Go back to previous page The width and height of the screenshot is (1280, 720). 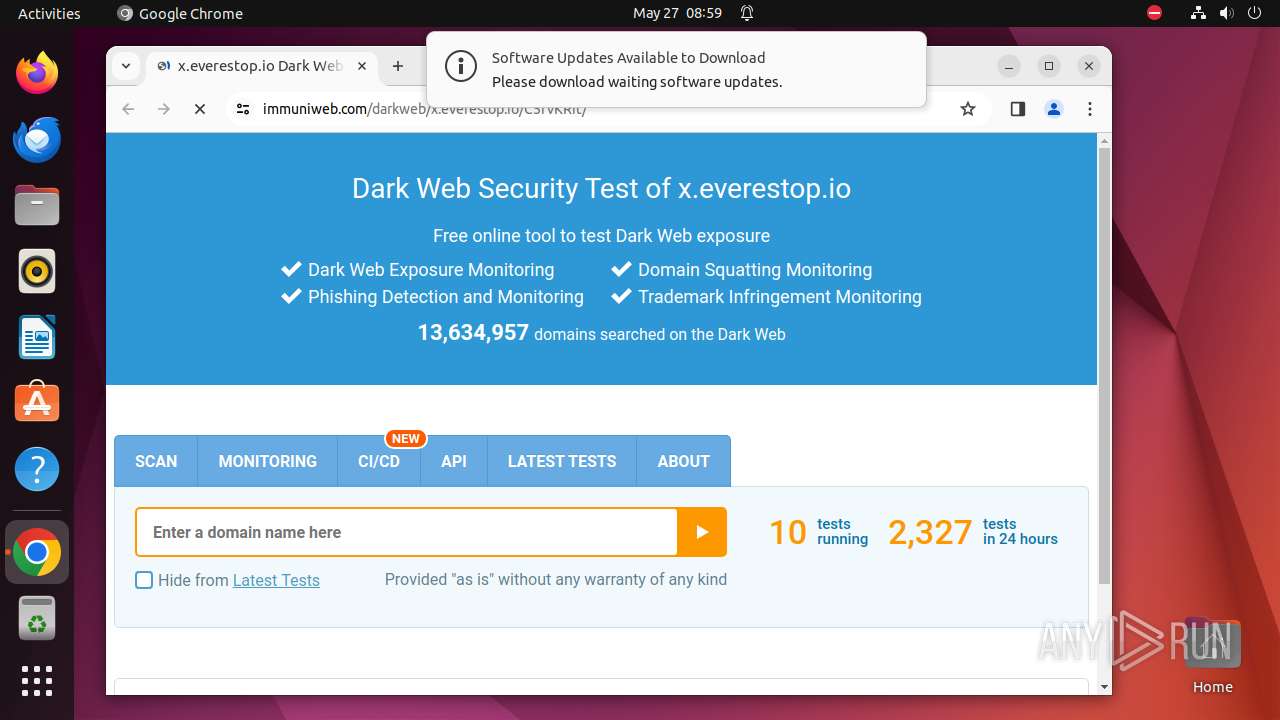pyautogui.click(x=128, y=109)
